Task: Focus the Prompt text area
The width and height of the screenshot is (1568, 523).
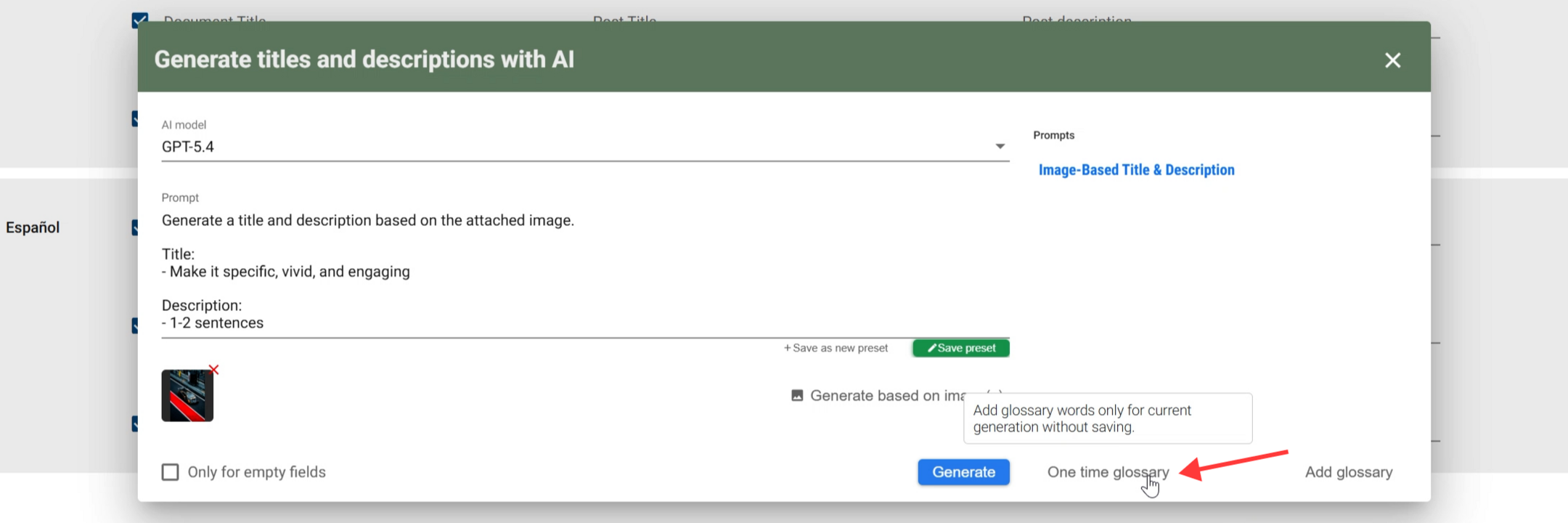Action: (x=585, y=272)
